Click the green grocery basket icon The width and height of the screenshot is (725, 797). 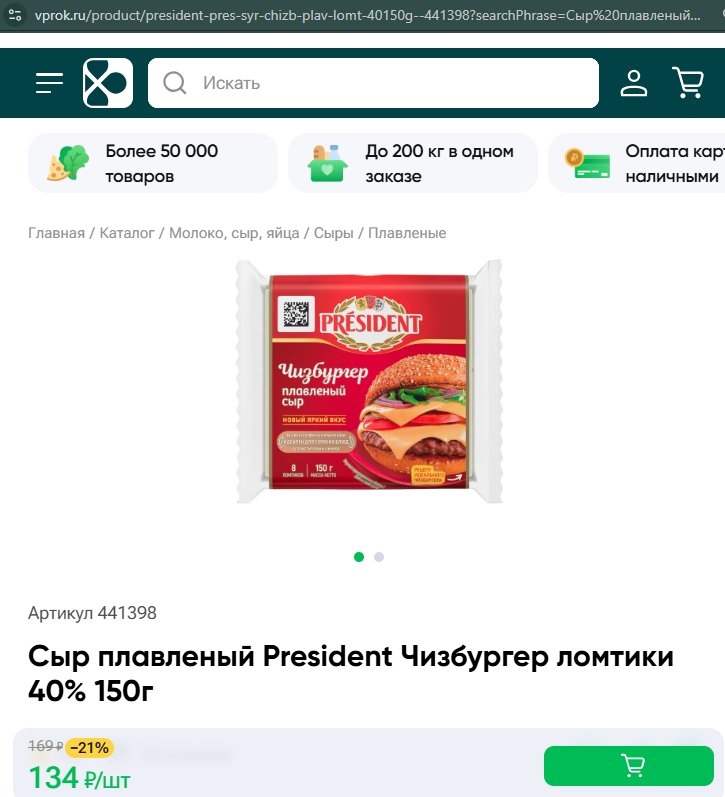click(327, 163)
